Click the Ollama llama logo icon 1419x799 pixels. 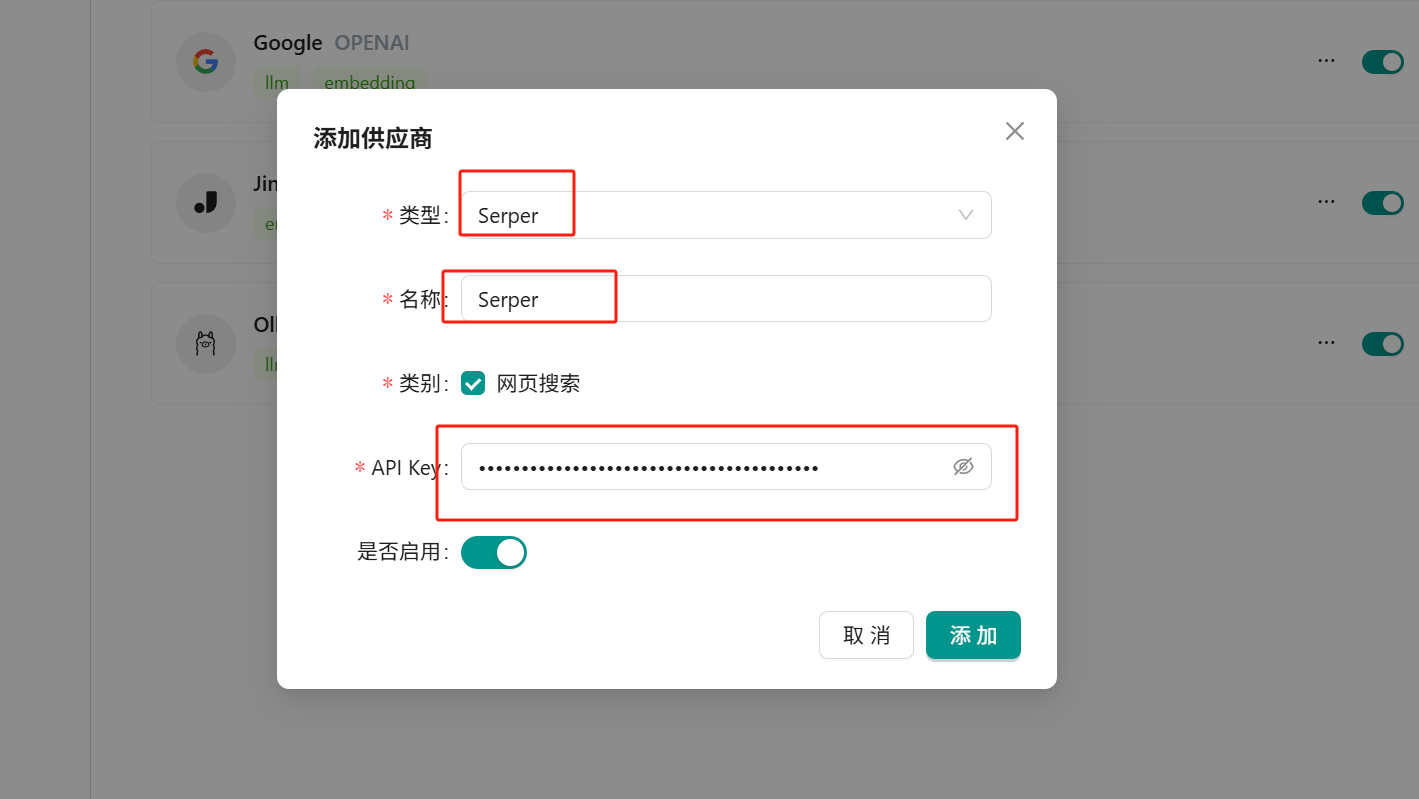205,344
